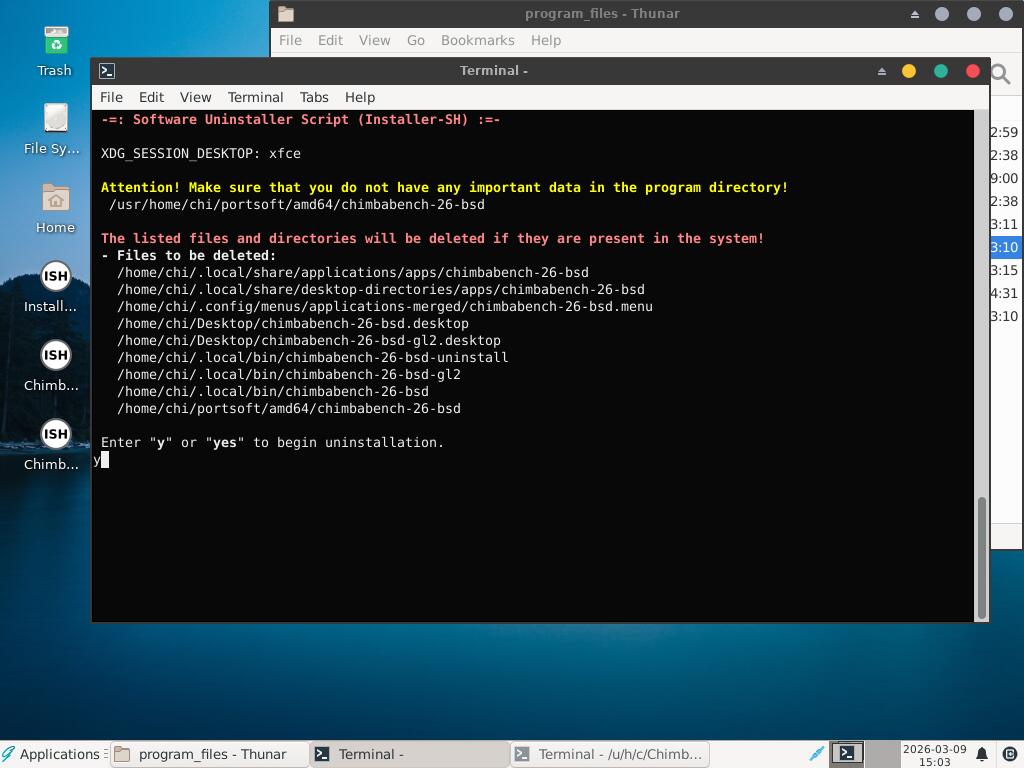Image resolution: width=1024 pixels, height=768 pixels.
Task: Click the circular icon at the panel's far right
Action: coord(1009,754)
